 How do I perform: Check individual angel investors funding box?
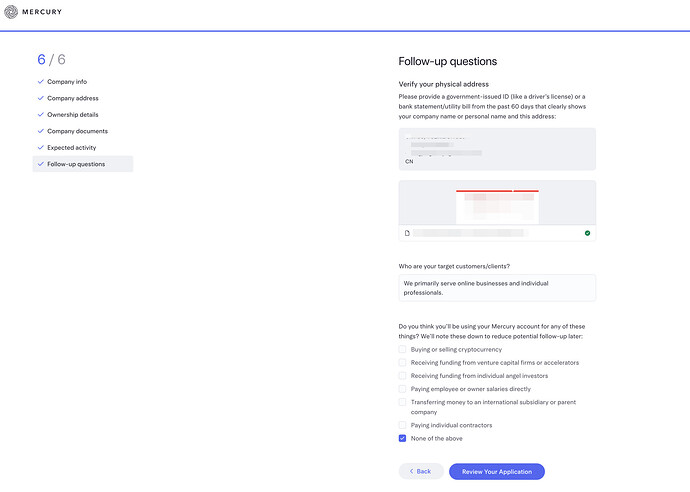click(402, 376)
